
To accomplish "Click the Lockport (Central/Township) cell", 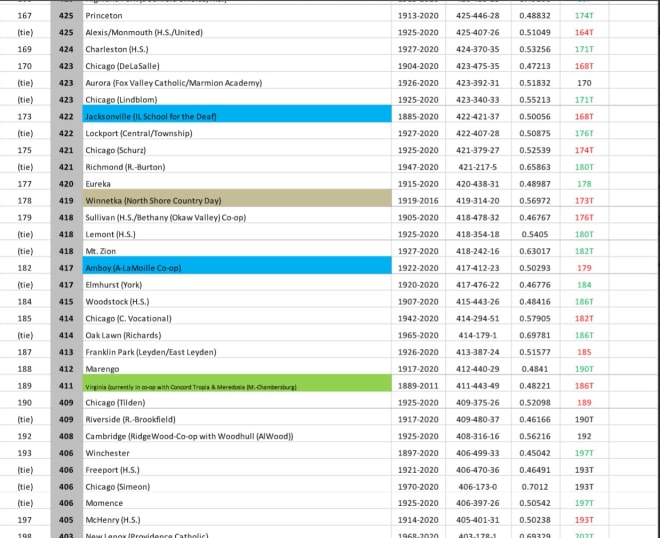I will coord(237,133).
